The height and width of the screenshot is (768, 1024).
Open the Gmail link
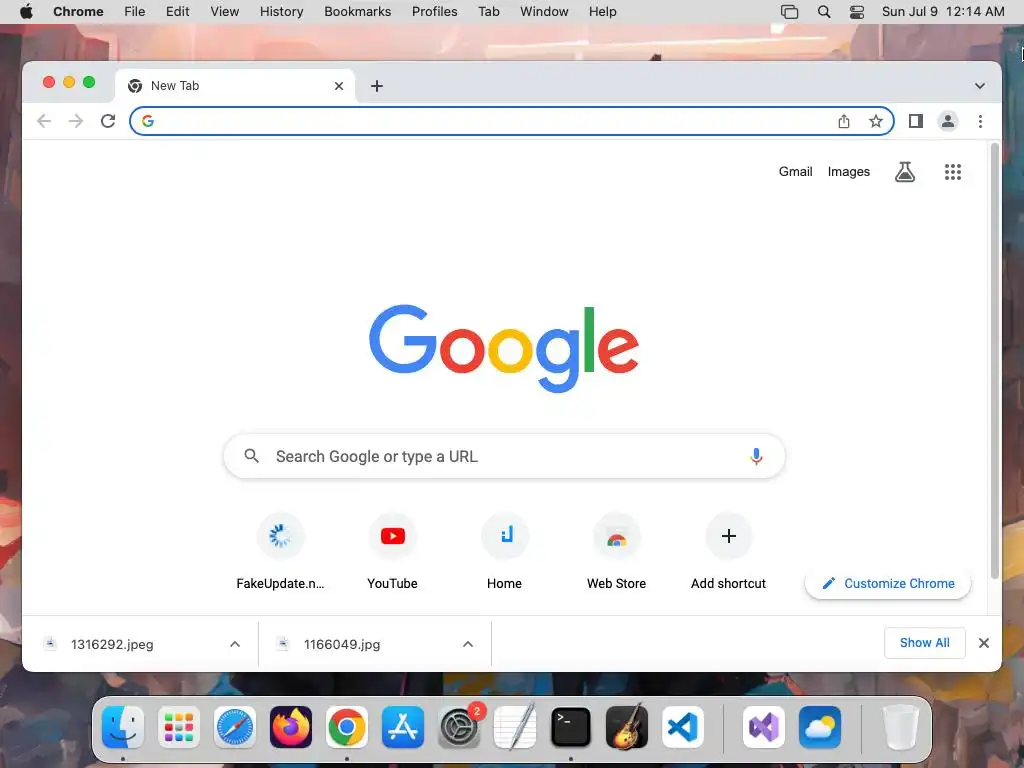(795, 171)
